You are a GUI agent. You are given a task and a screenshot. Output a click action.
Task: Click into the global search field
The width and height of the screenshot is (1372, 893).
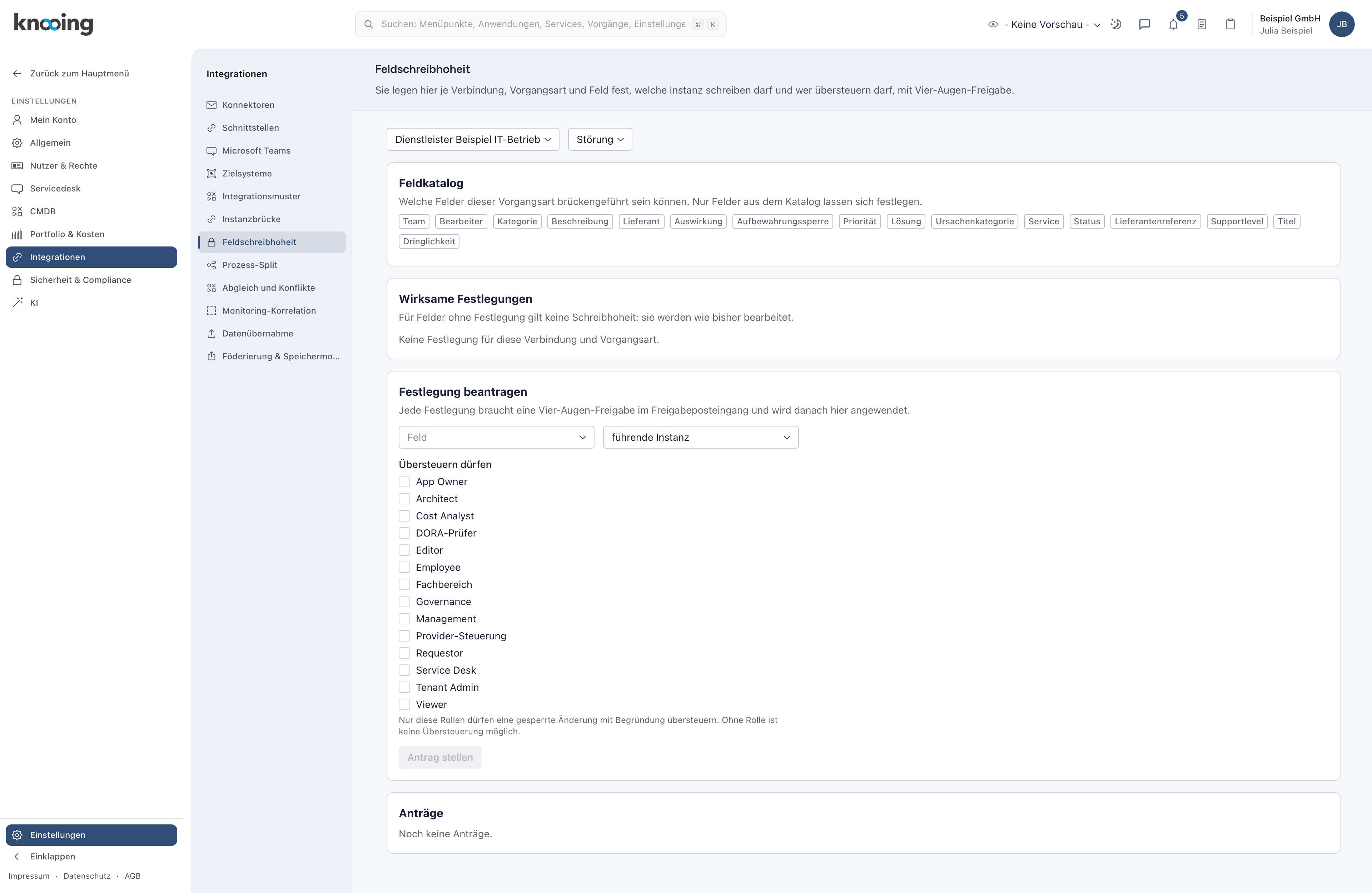point(540,24)
